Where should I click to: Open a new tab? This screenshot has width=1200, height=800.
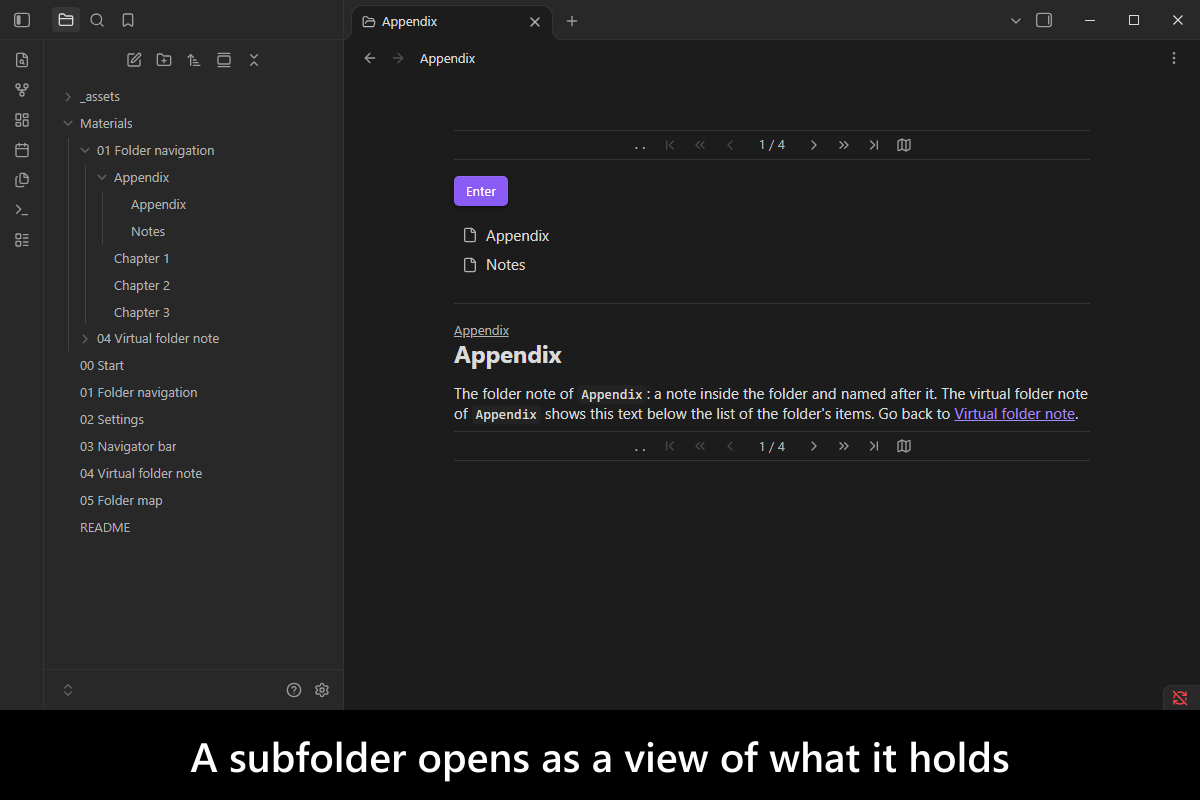pos(572,21)
